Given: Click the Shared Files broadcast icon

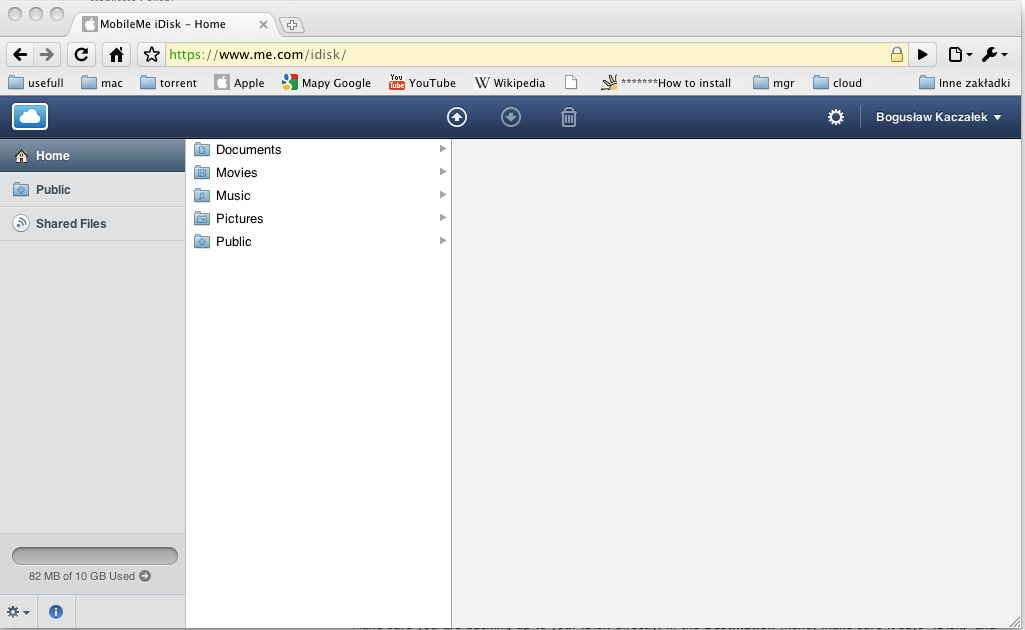Looking at the screenshot, I should click(x=22, y=224).
